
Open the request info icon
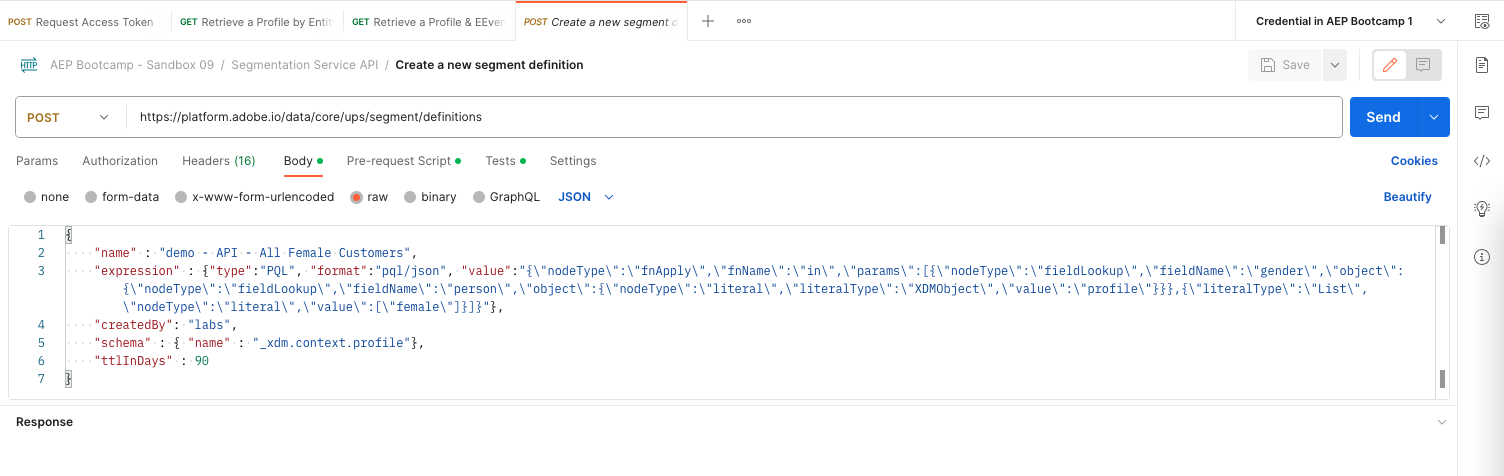pyautogui.click(x=1482, y=257)
